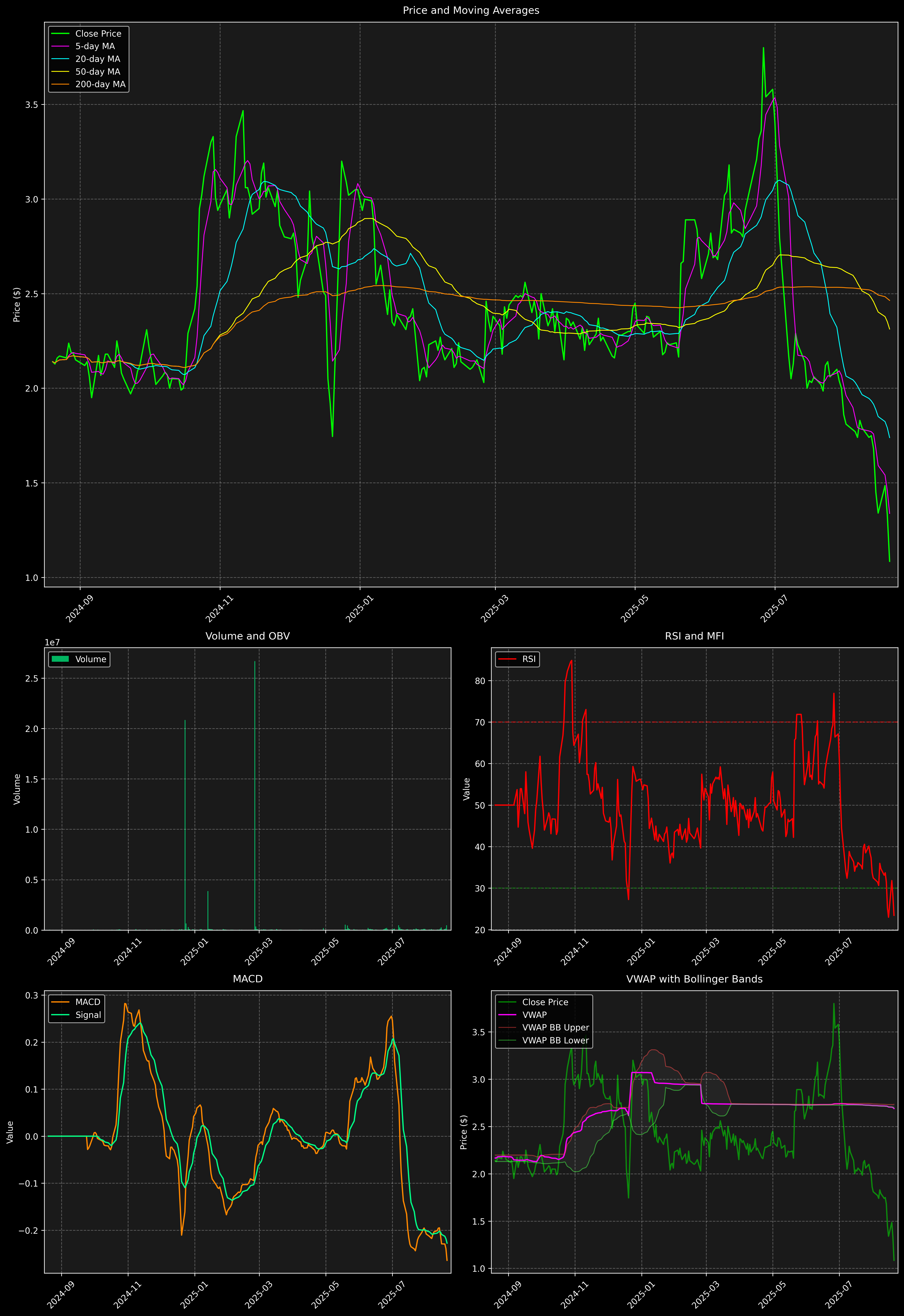Click the Close Price legend entry in top chart

(98, 33)
